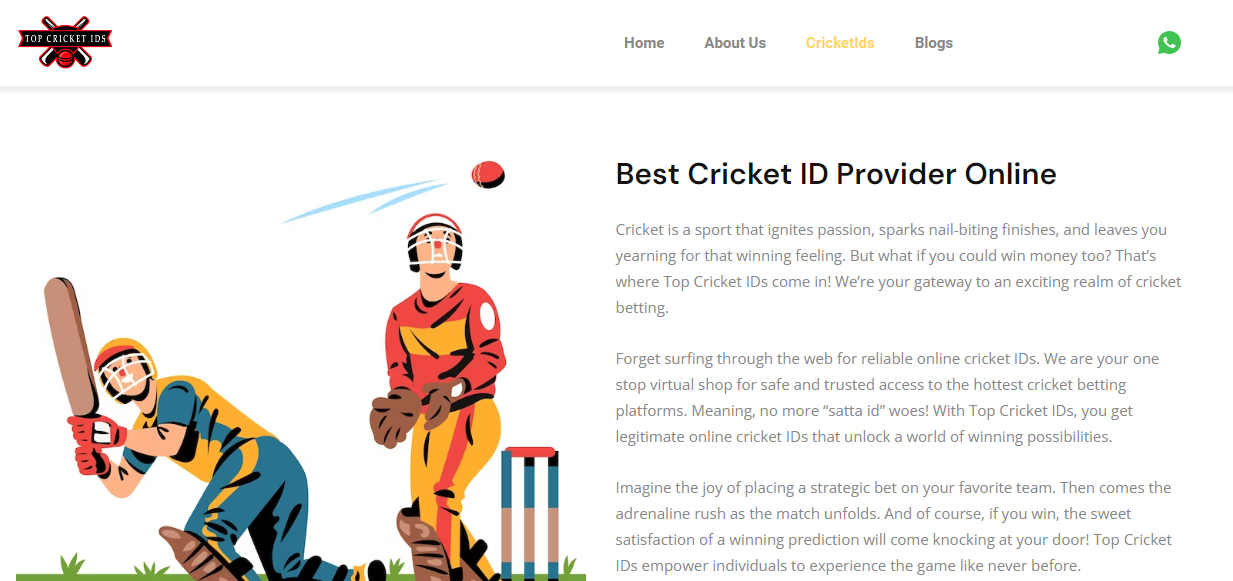
Task: Navigate to the Blogs section
Action: [934, 43]
